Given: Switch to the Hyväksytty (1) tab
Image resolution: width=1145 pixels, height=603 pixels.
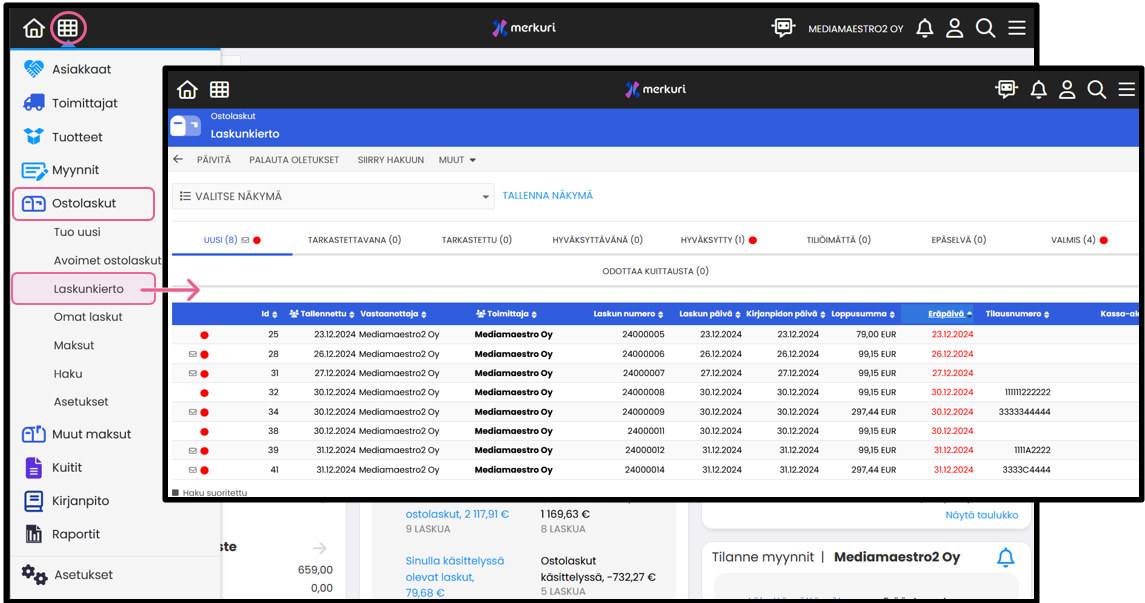Looking at the screenshot, I should click(x=713, y=240).
